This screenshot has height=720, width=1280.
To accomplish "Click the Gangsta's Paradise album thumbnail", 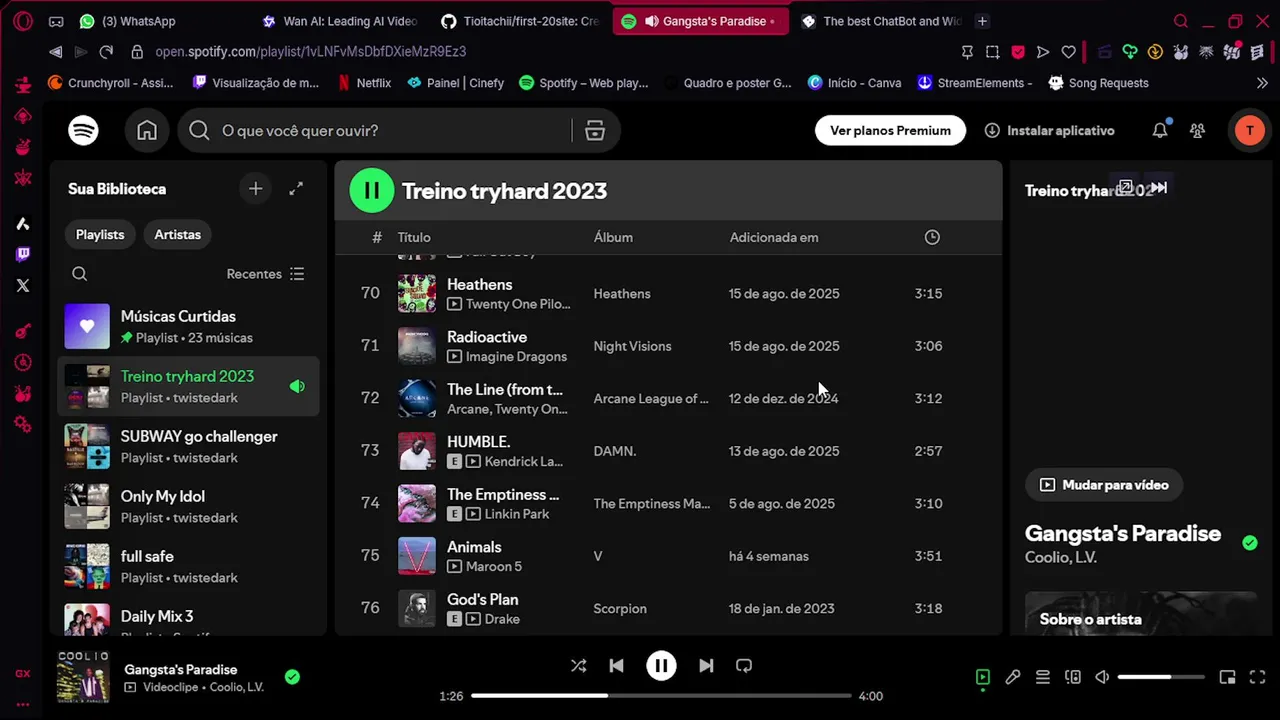I will (83, 677).
